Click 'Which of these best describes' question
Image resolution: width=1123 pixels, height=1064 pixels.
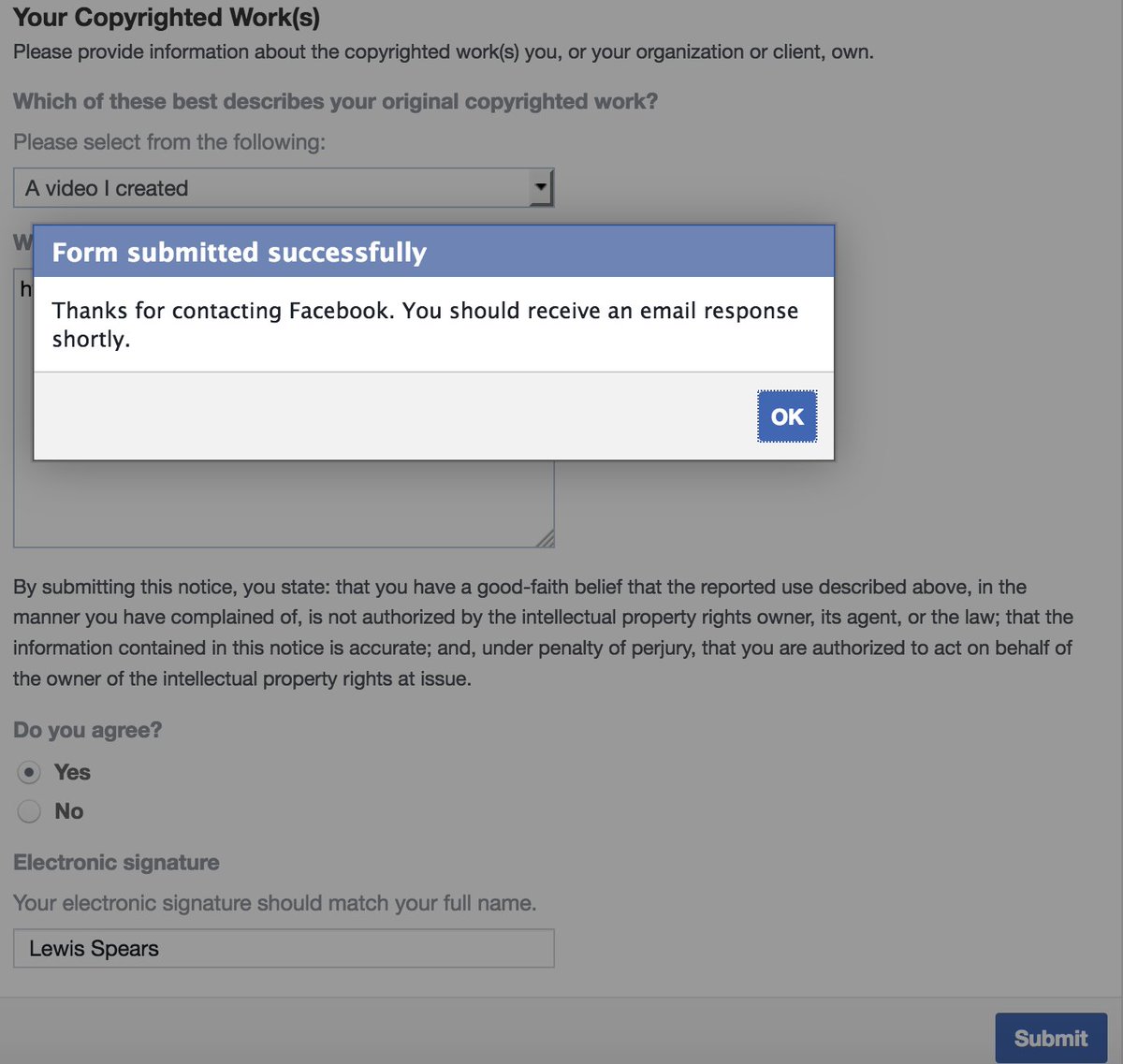(x=335, y=101)
